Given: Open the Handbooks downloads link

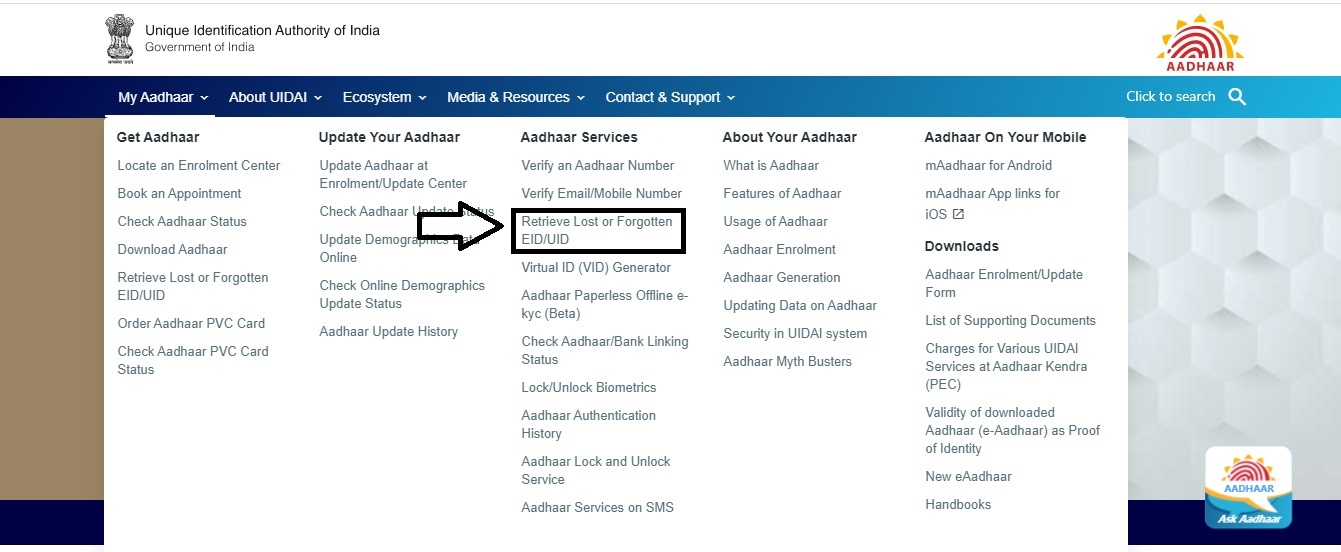Looking at the screenshot, I should pos(958,505).
